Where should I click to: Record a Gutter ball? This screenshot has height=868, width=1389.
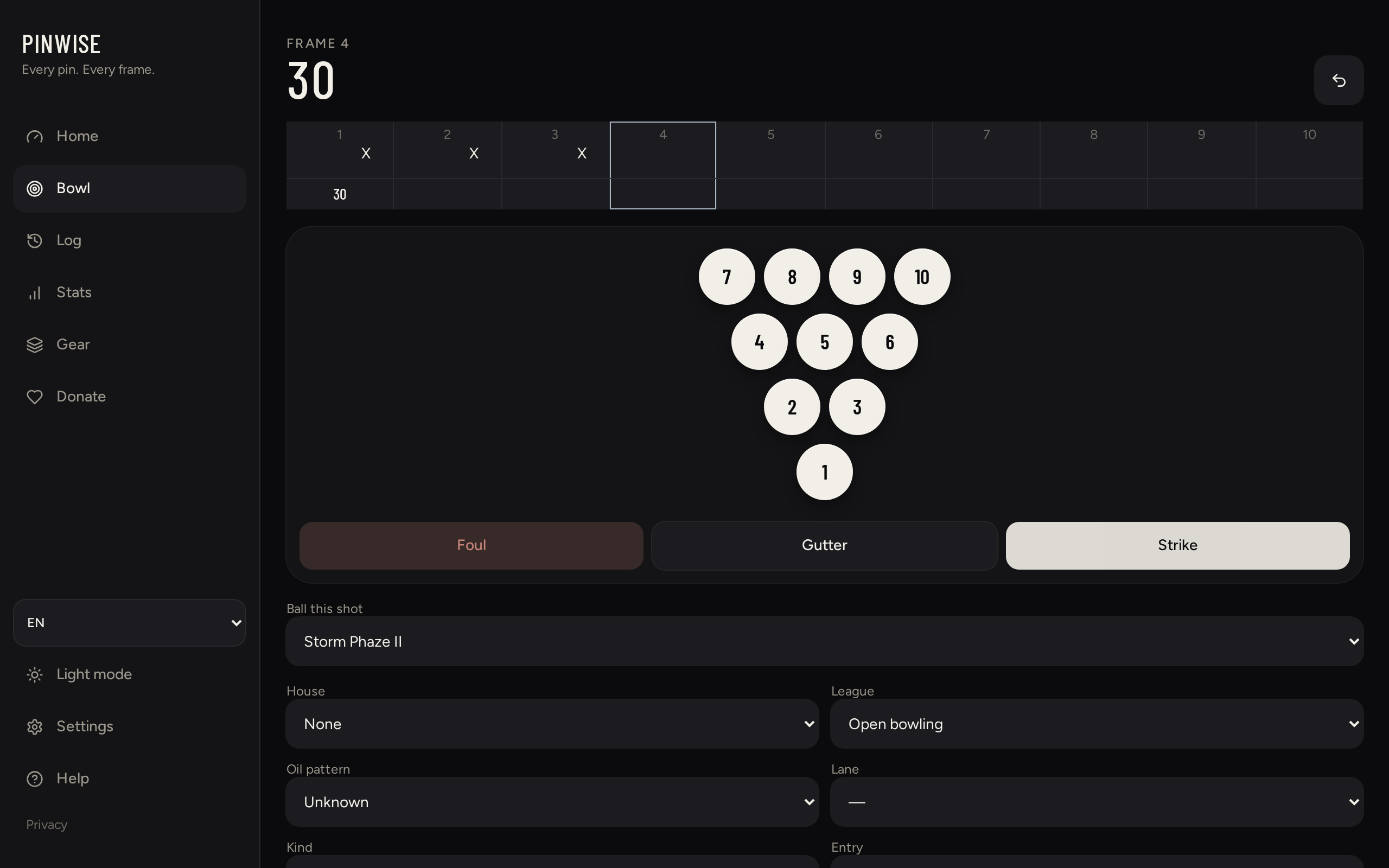tap(824, 545)
